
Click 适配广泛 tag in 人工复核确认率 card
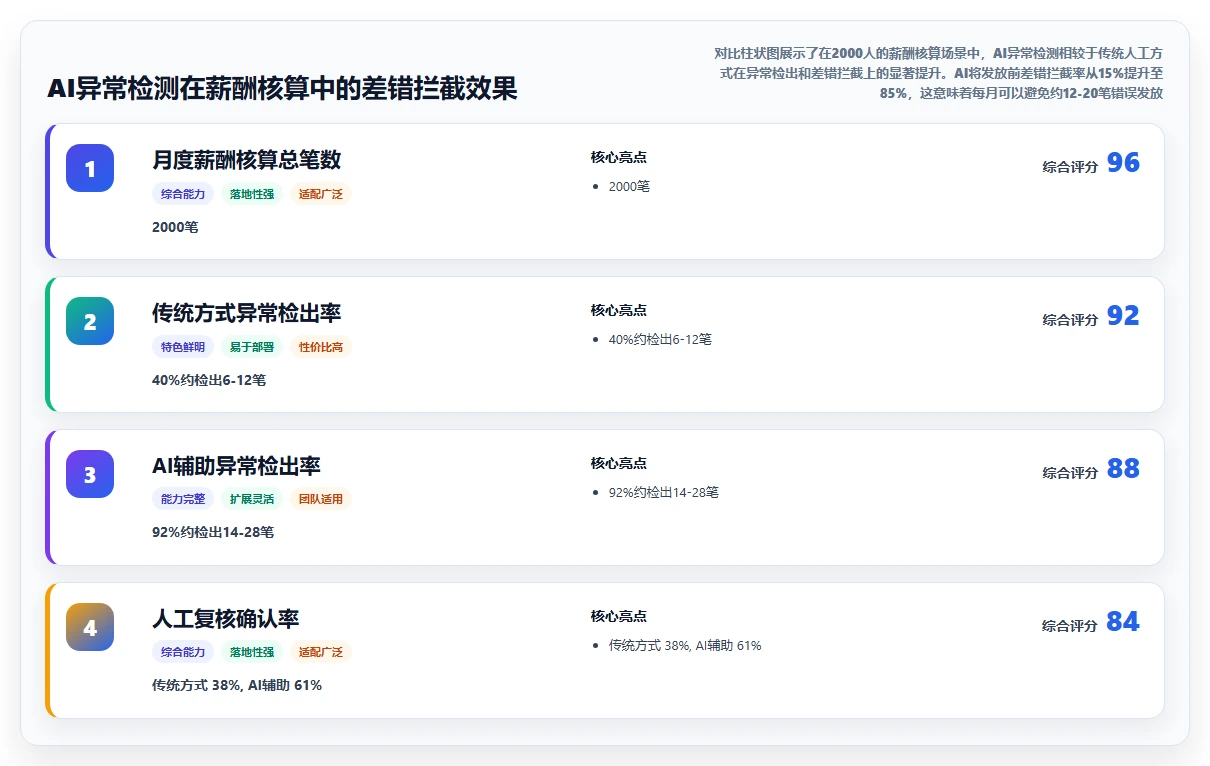[321, 652]
